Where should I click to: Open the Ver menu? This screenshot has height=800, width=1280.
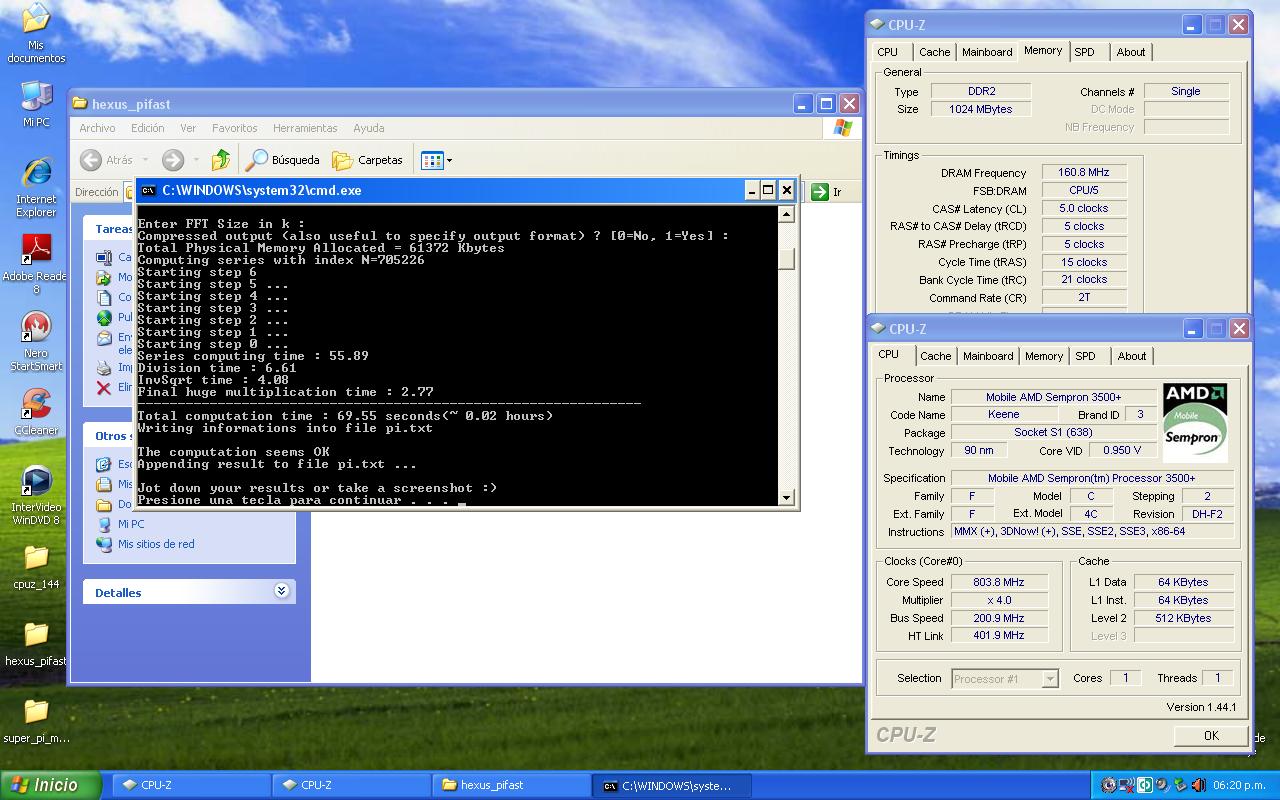[188, 128]
